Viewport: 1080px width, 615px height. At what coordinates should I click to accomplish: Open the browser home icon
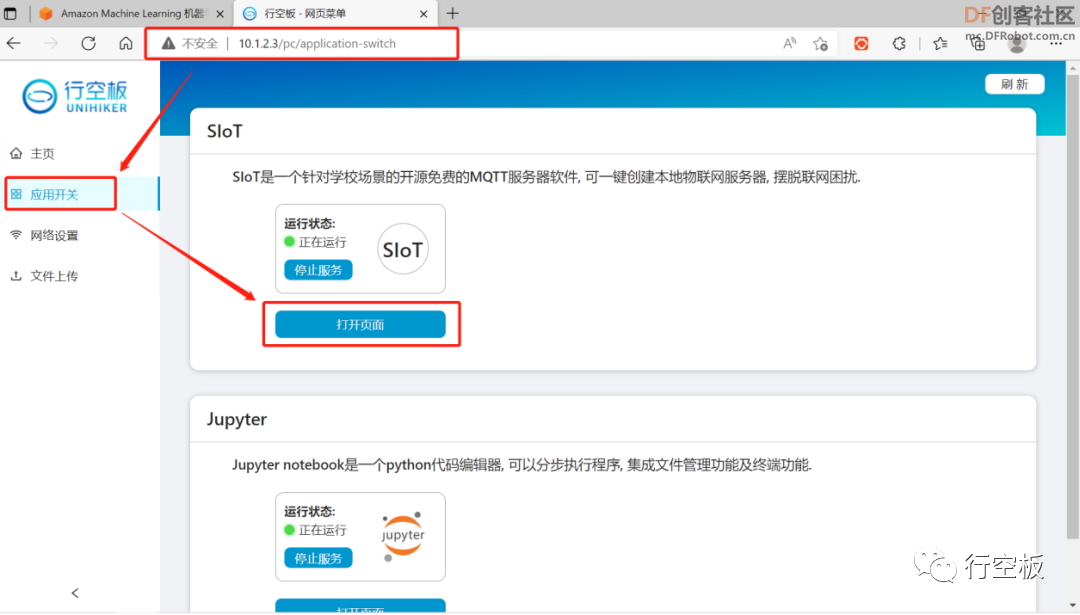(125, 43)
